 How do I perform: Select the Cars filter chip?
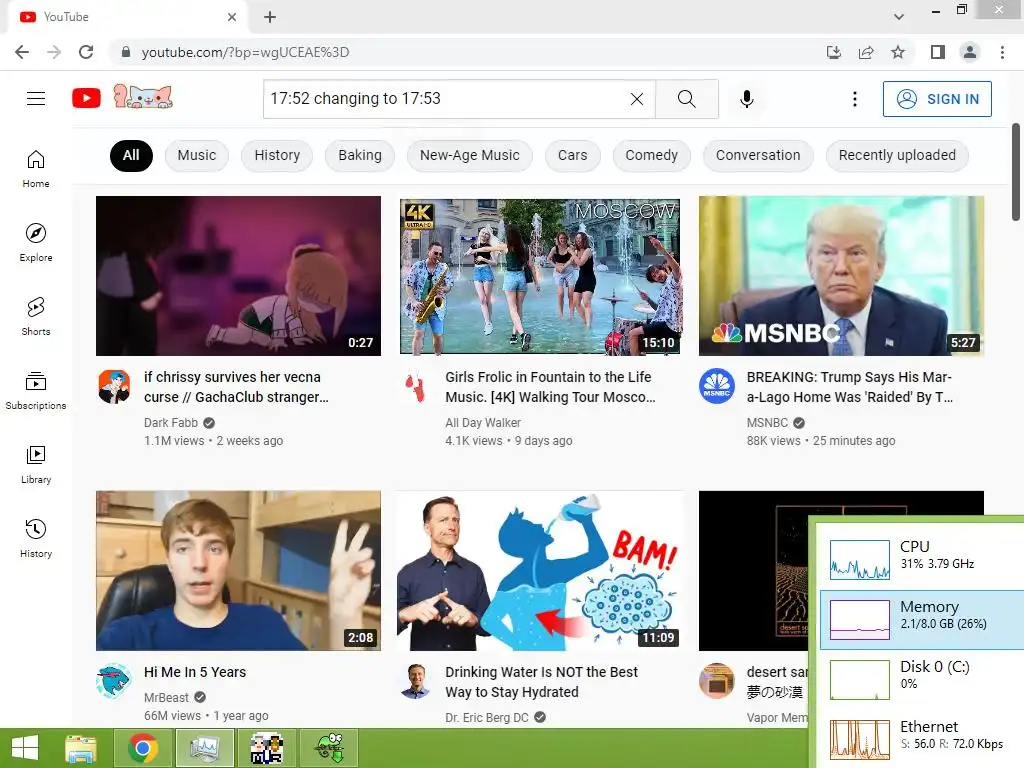click(x=573, y=155)
